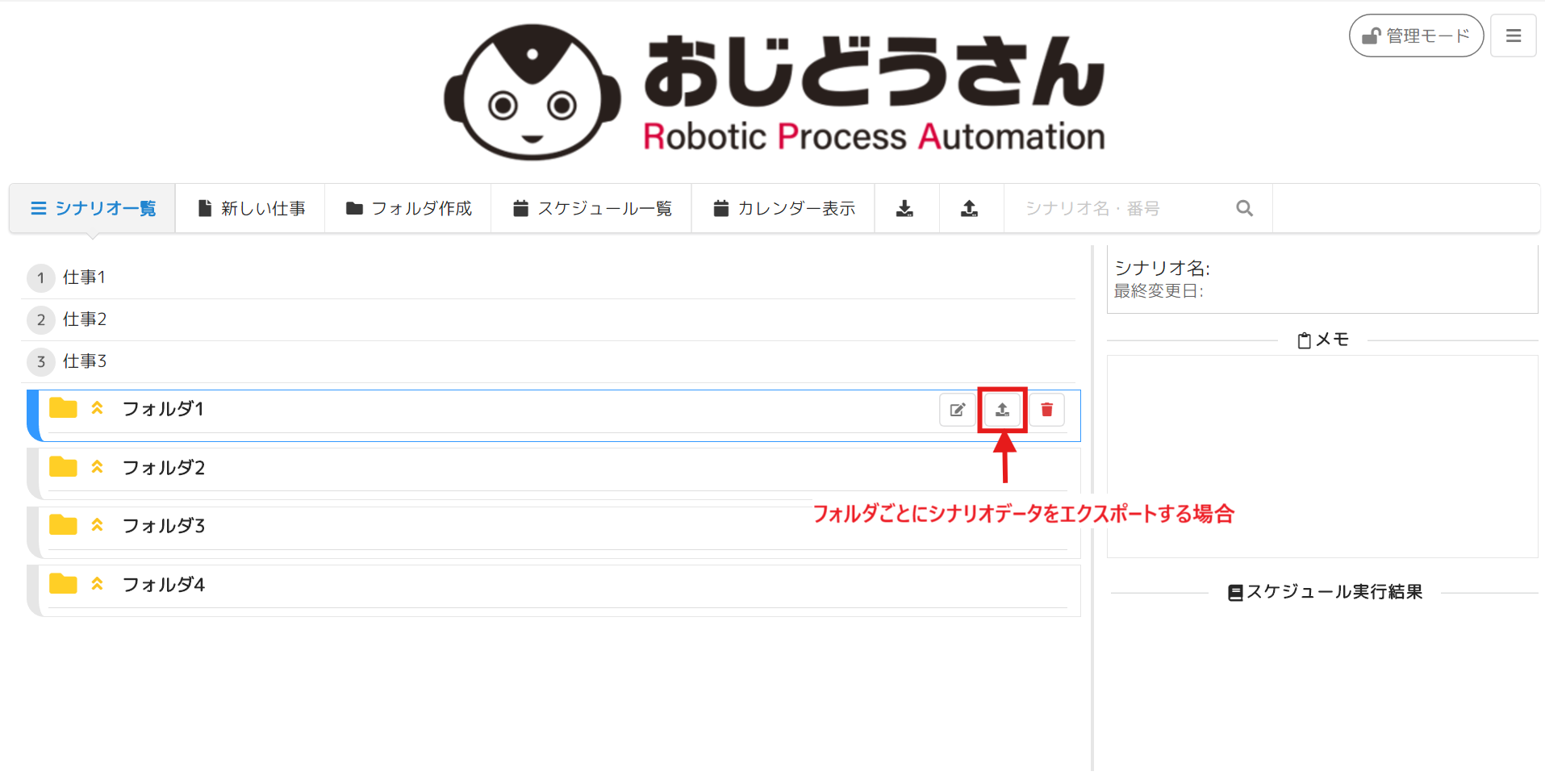Click the メモ clipboard heading
This screenshot has height=784, width=1545.
[x=1323, y=340]
